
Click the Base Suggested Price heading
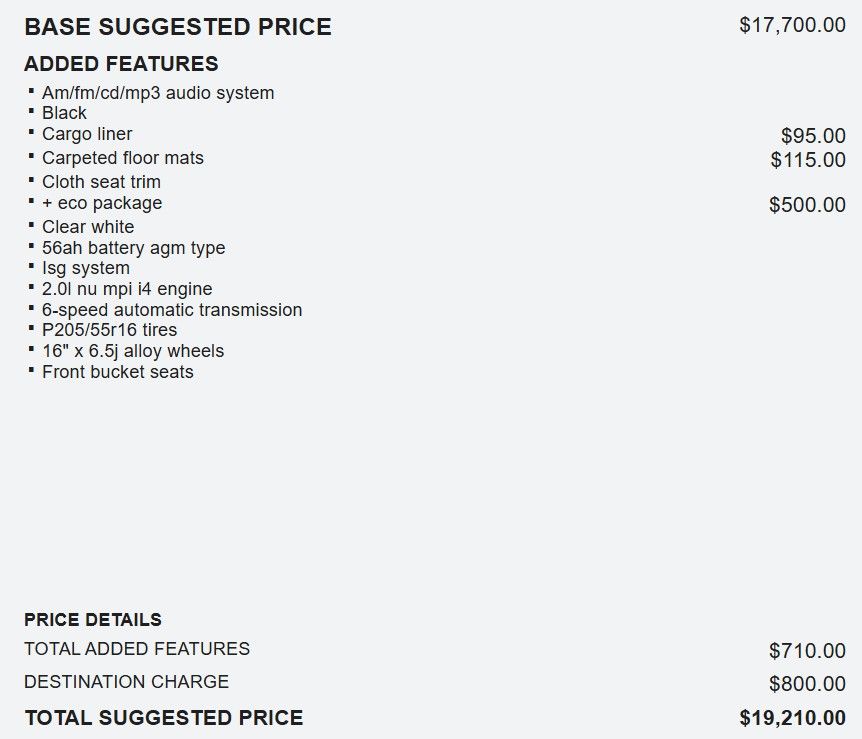[177, 27]
